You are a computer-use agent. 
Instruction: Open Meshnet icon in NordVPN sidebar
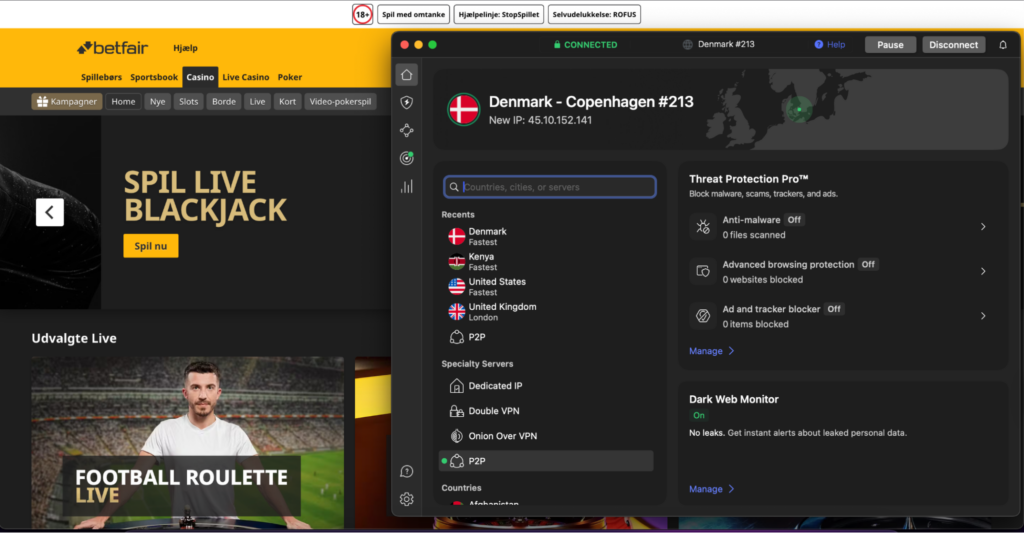click(406, 131)
